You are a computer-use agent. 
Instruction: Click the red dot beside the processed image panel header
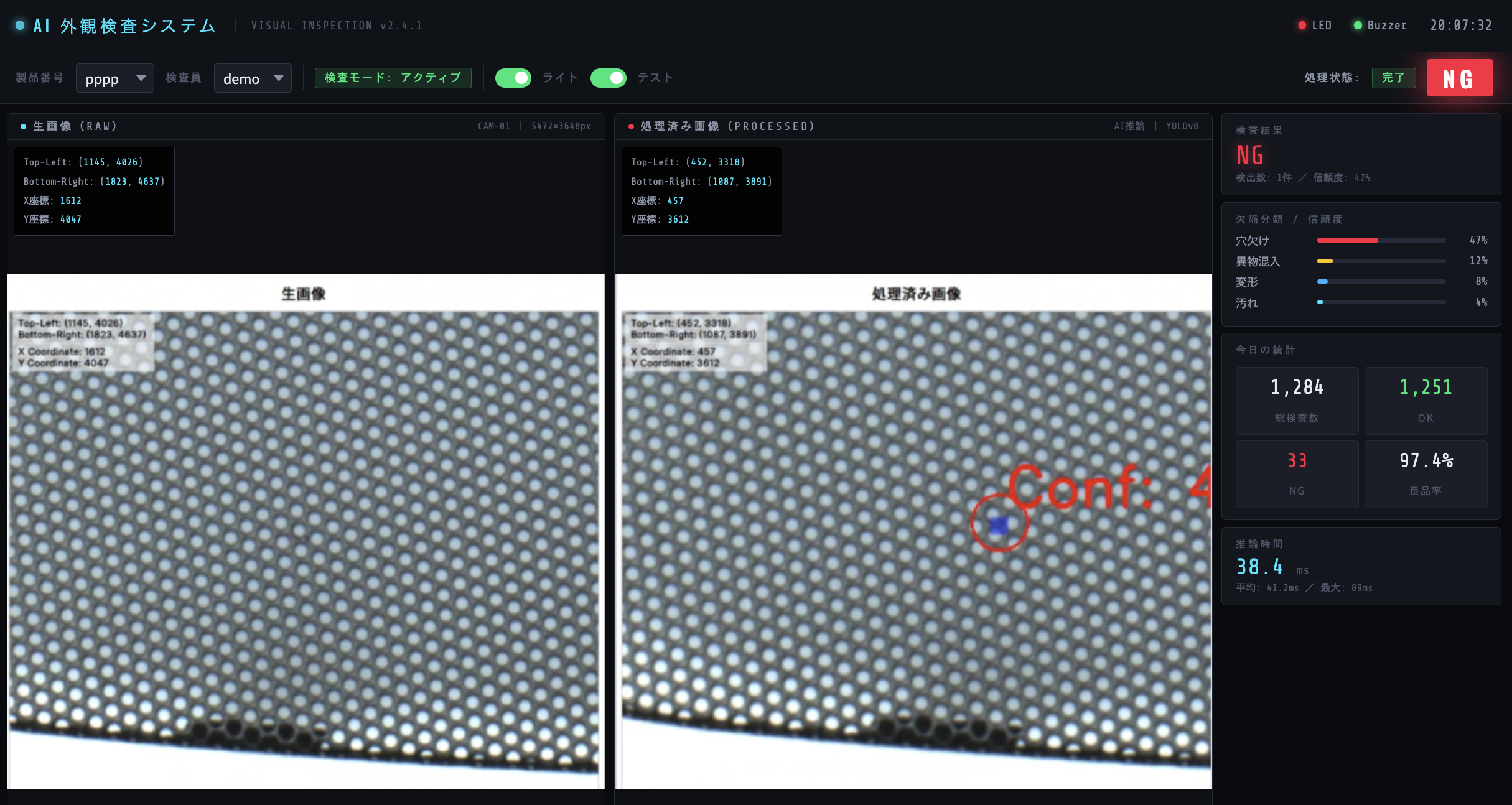(631, 126)
